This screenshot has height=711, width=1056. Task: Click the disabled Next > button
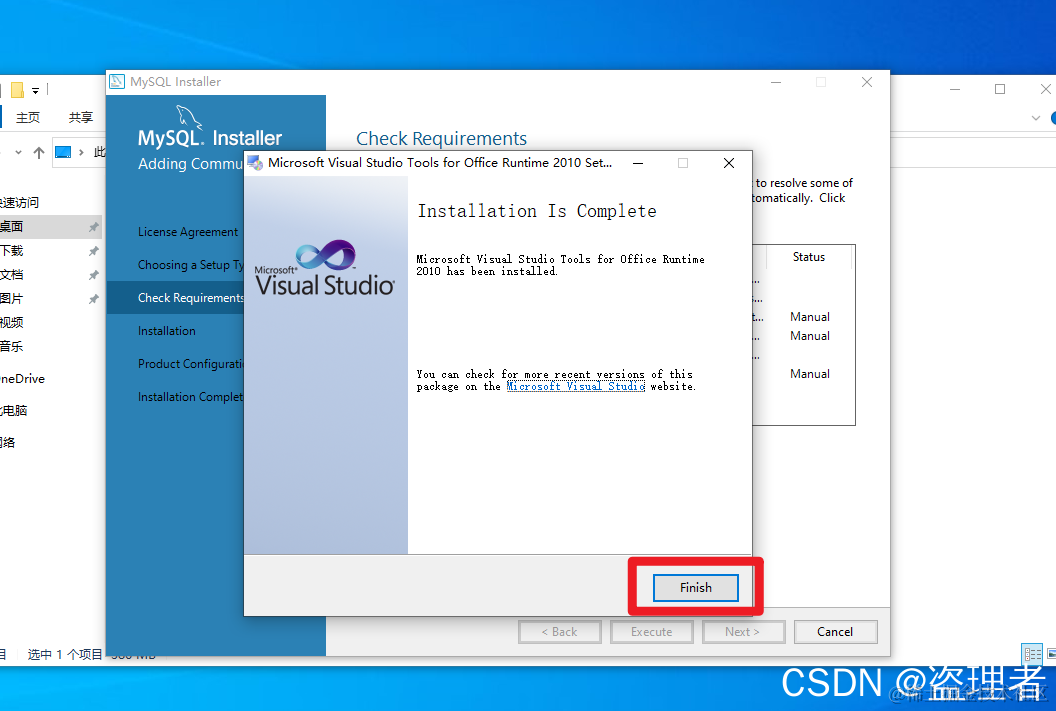coord(743,632)
